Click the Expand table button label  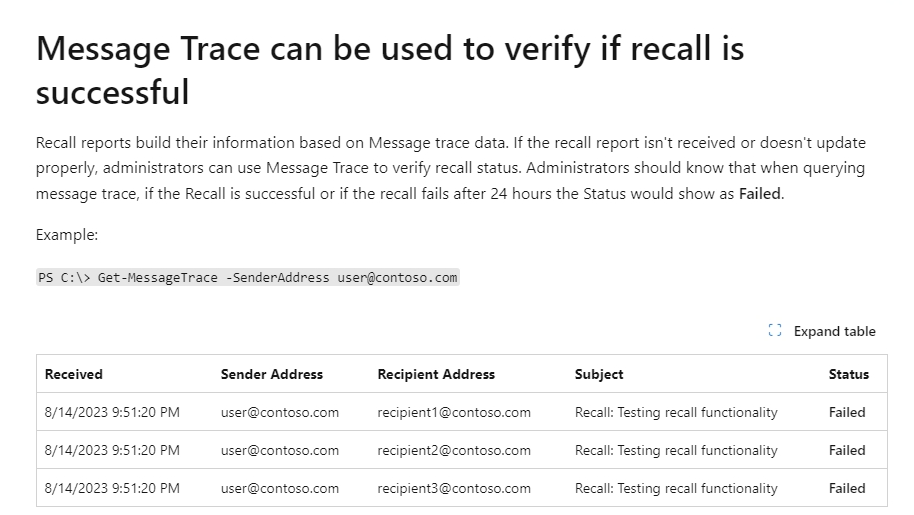[x=834, y=331]
